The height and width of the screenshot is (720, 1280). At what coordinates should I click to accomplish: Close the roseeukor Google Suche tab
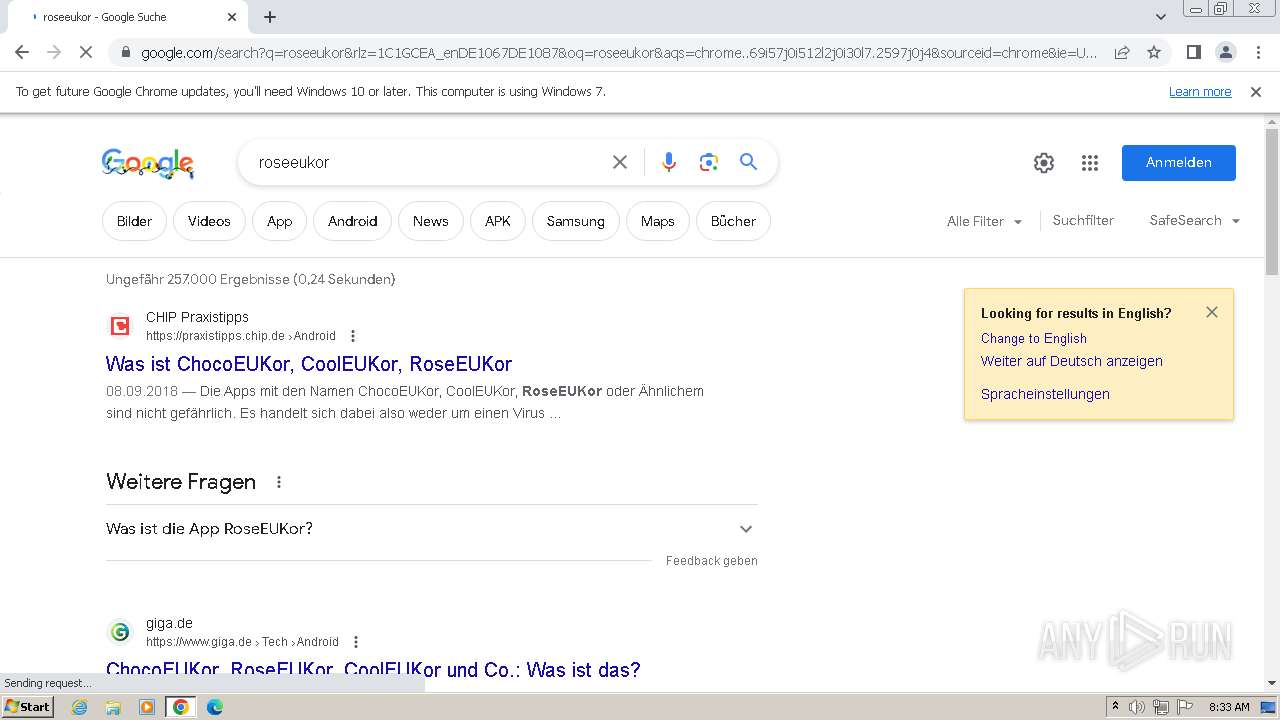(232, 17)
